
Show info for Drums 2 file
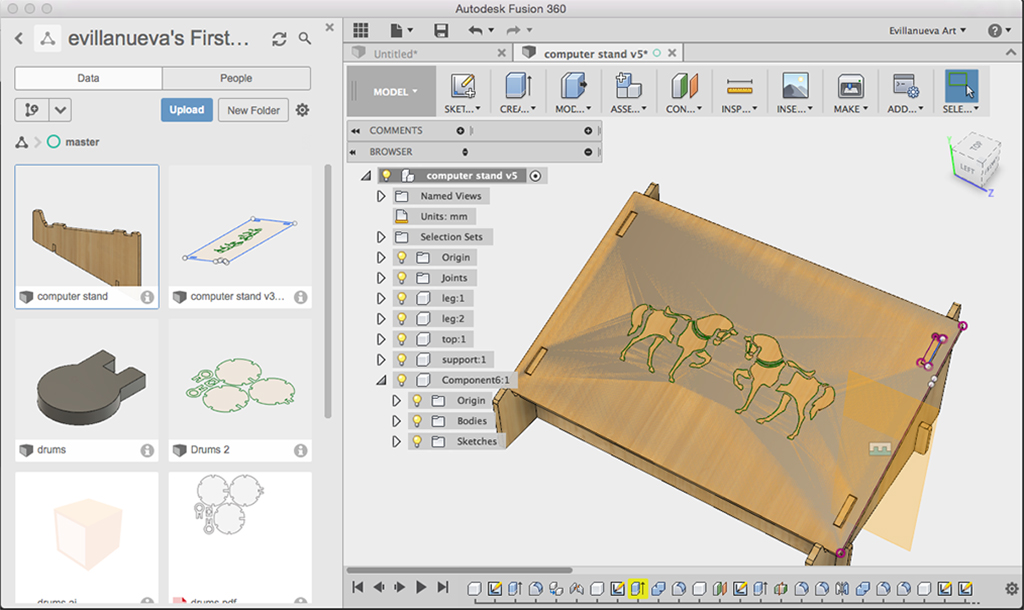click(300, 451)
